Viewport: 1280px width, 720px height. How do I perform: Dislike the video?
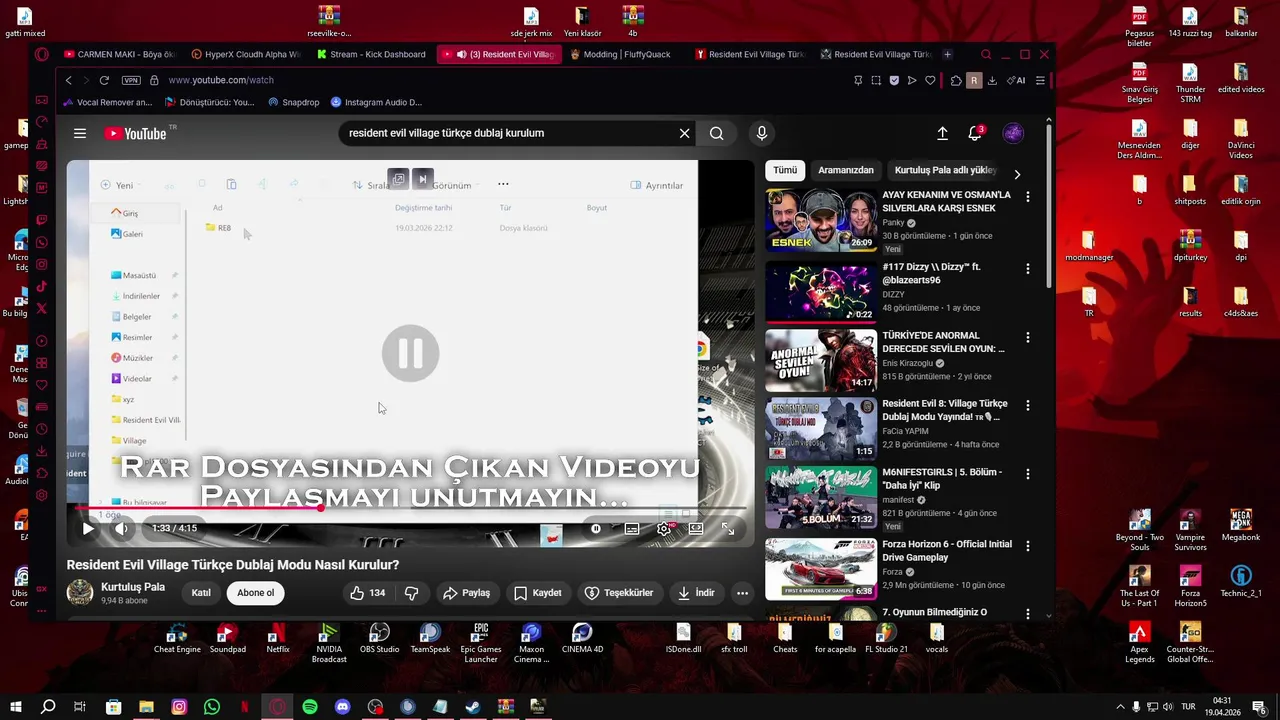tap(411, 593)
